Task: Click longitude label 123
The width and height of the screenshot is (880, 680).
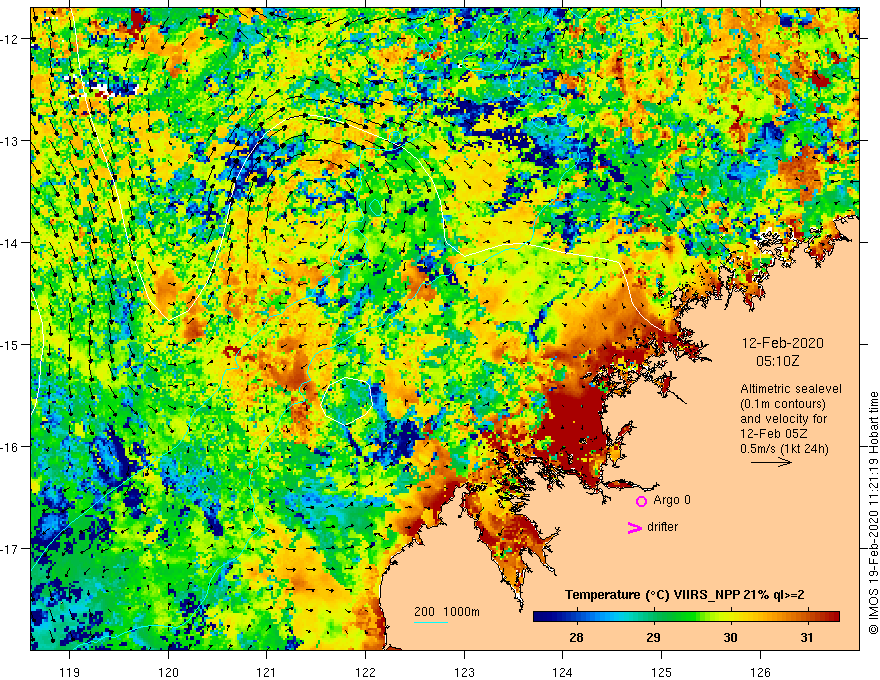Action: [464, 672]
